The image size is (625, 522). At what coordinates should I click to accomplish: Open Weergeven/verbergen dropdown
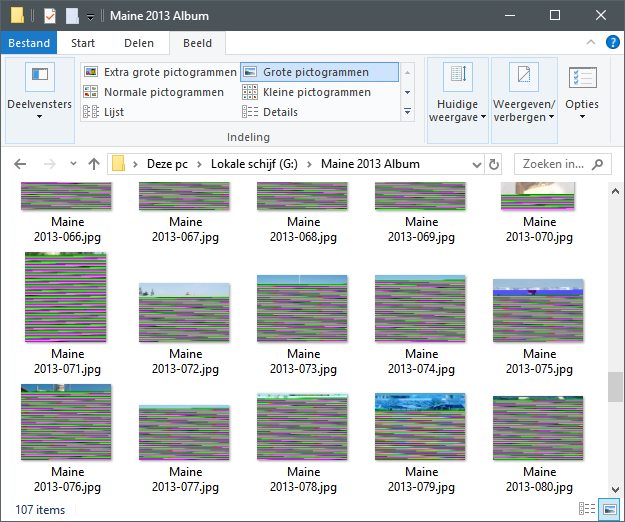pos(524,100)
